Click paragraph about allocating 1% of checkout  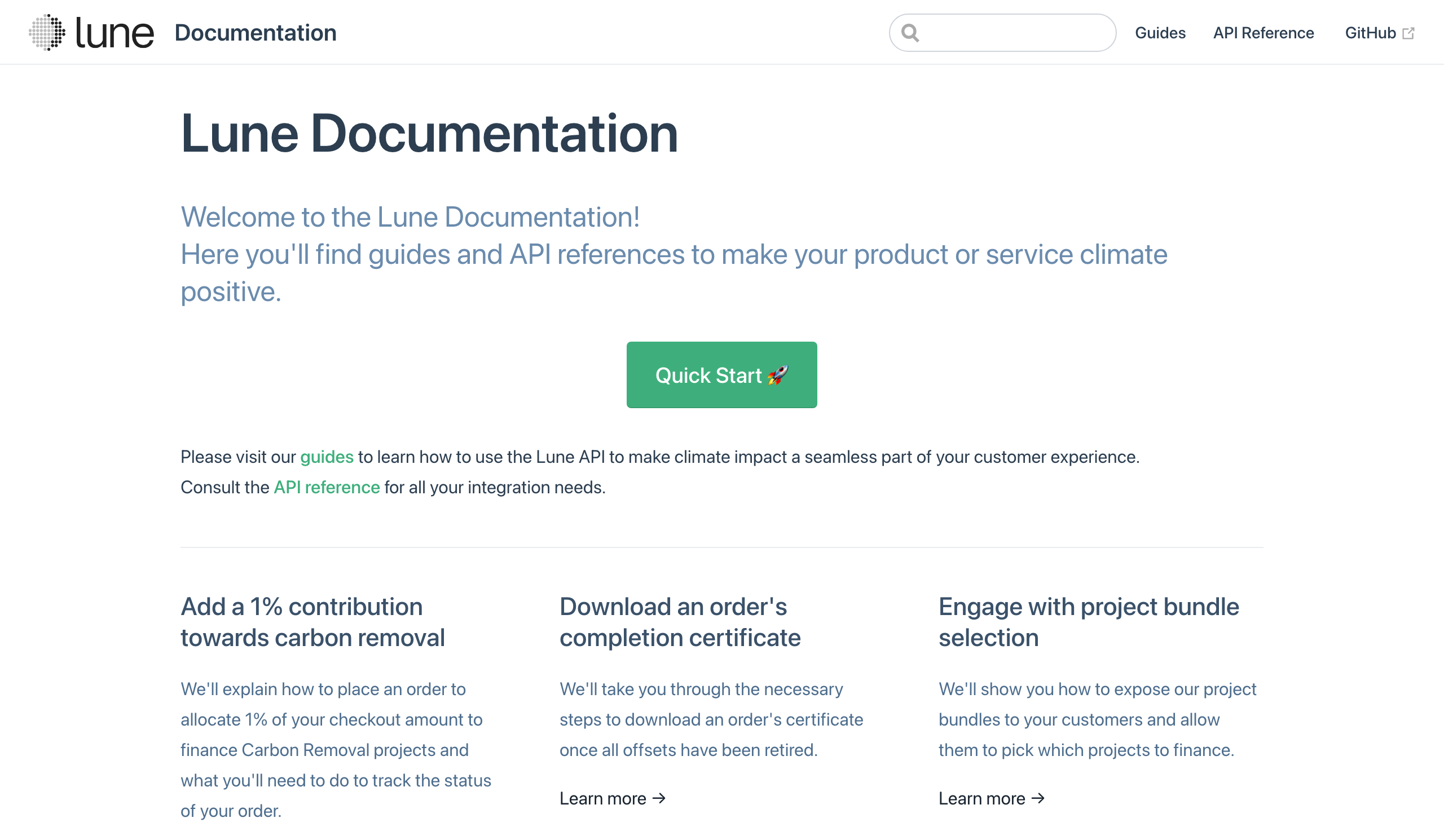(x=336, y=750)
